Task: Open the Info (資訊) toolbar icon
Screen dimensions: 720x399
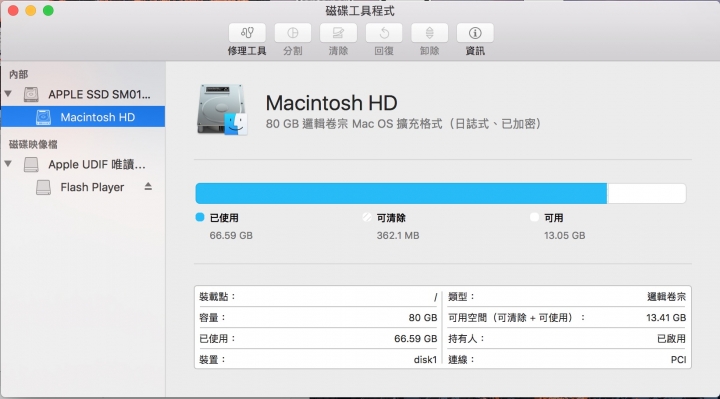Action: [475, 33]
